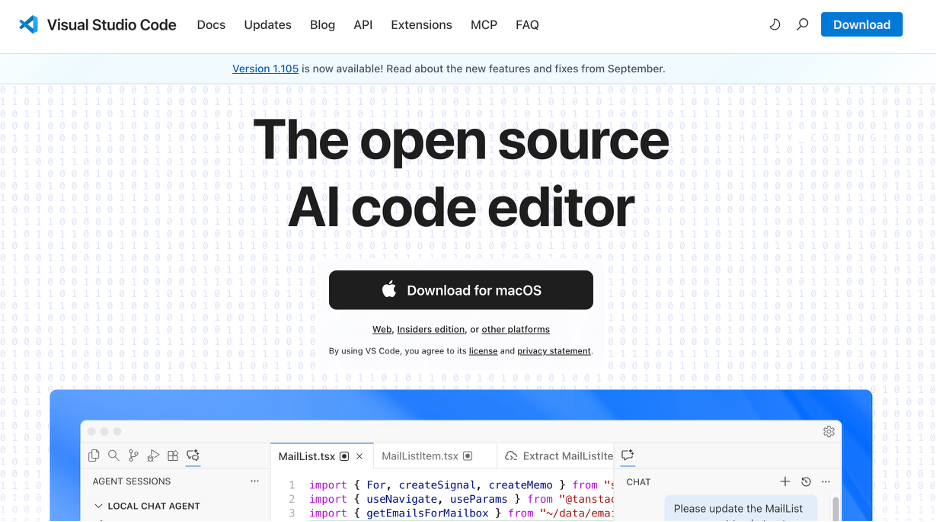Image resolution: width=936 pixels, height=522 pixels.
Task: Open the license link
Action: coord(483,351)
